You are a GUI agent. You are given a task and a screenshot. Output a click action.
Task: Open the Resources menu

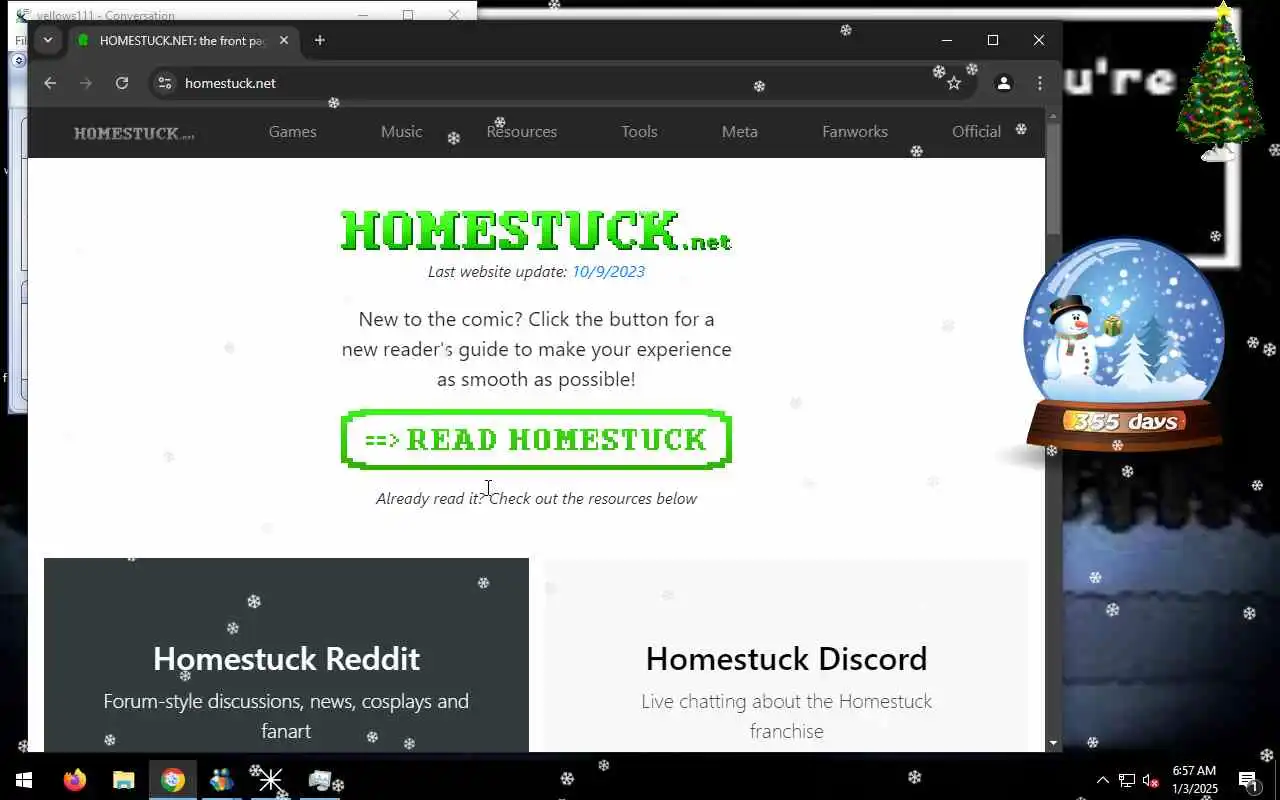tap(522, 132)
